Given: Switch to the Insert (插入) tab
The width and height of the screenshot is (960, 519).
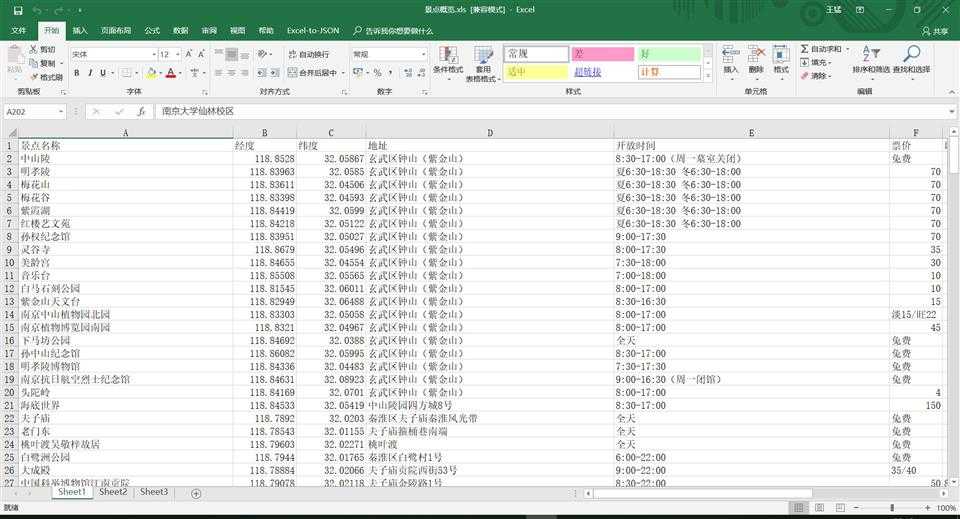Looking at the screenshot, I should (80, 31).
